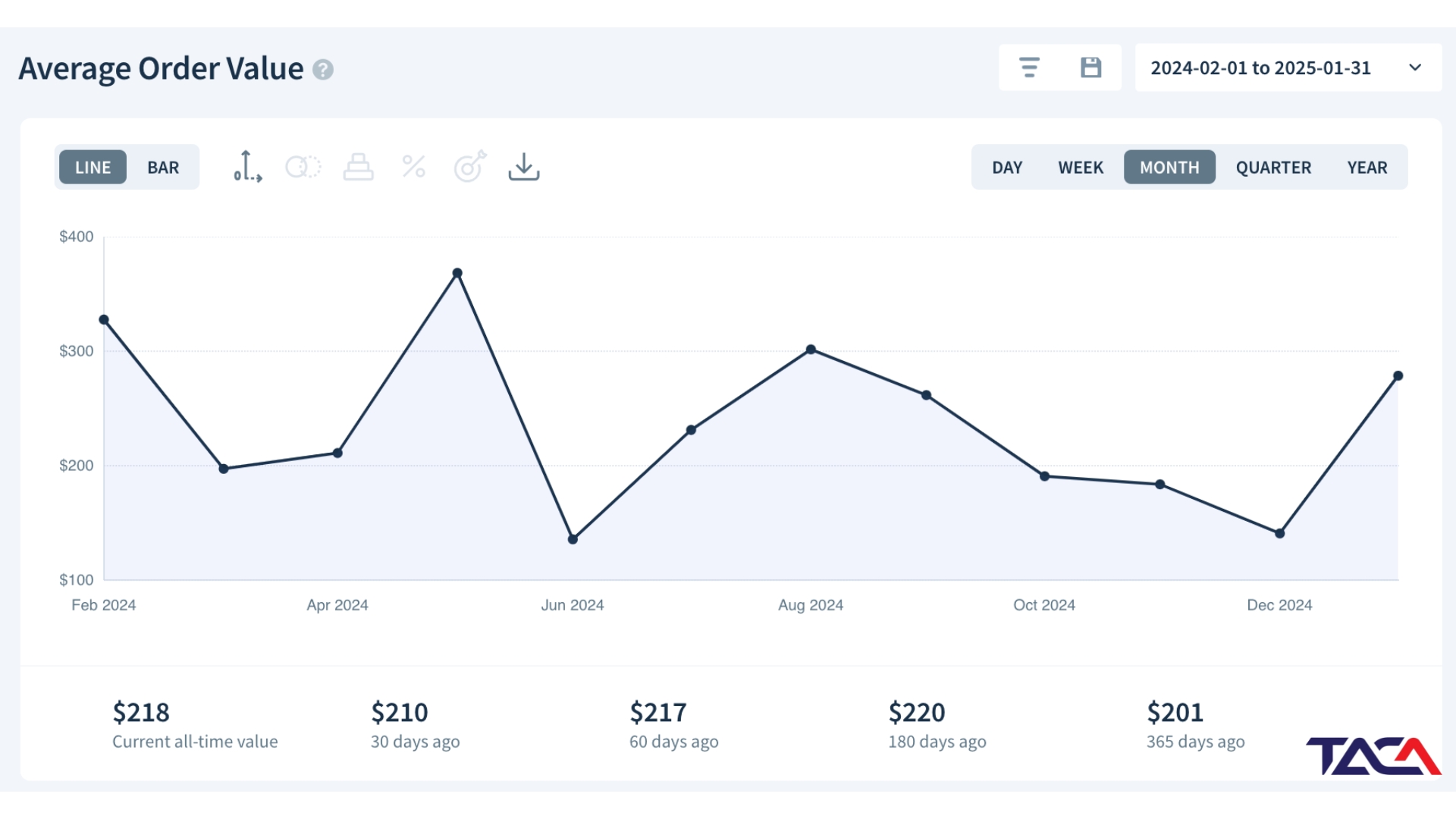1456x819 pixels.
Task: Click the TACA logo
Action: click(x=1373, y=755)
